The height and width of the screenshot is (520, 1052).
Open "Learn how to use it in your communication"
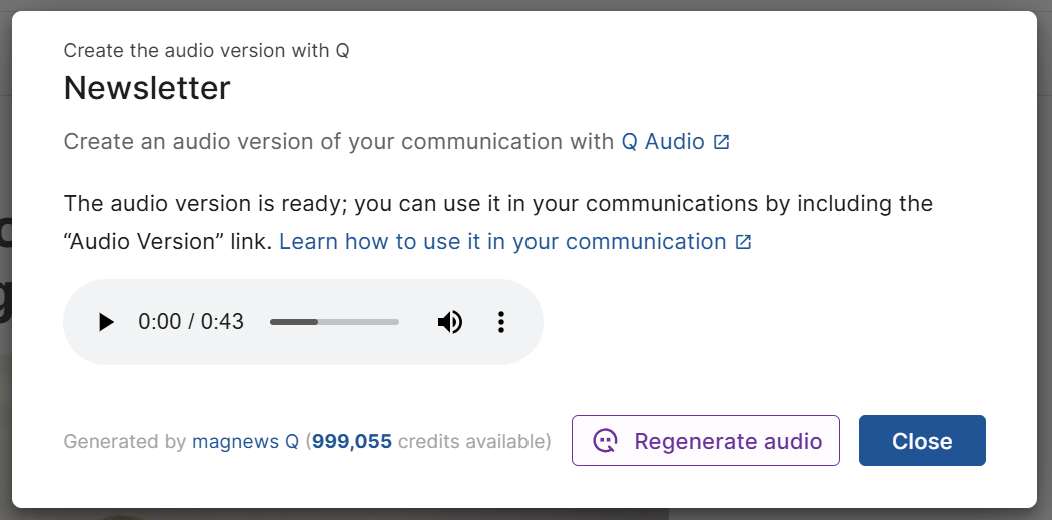point(502,241)
